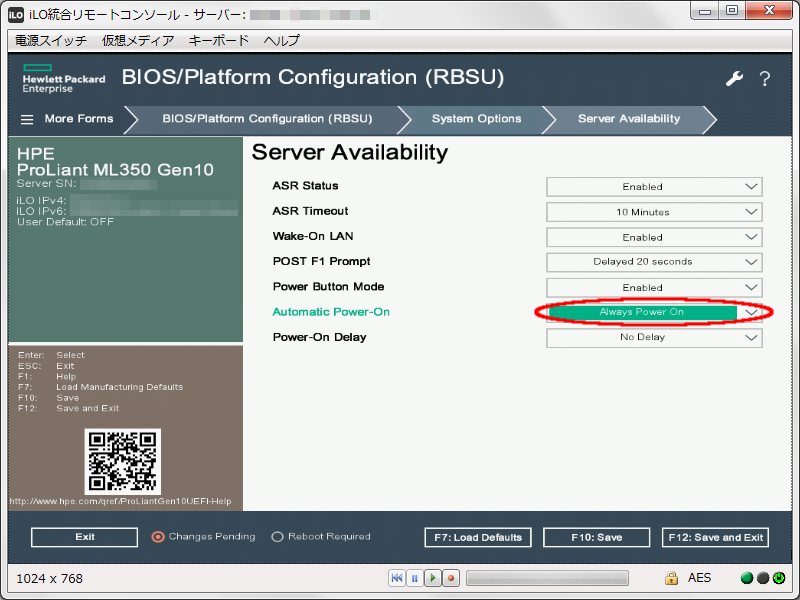Select the Reboot Required radio indicator
The width and height of the screenshot is (800, 600).
pos(277,537)
